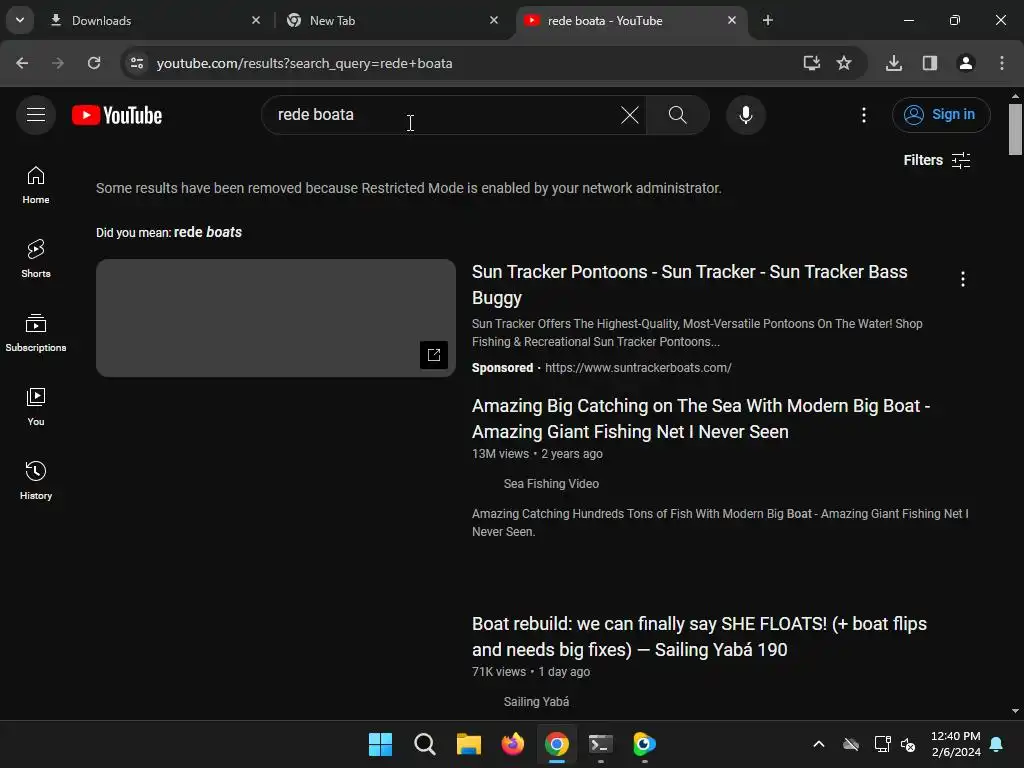Open the YouTube hamburger guide menu
Viewport: 1024px width, 768px height.
point(36,115)
